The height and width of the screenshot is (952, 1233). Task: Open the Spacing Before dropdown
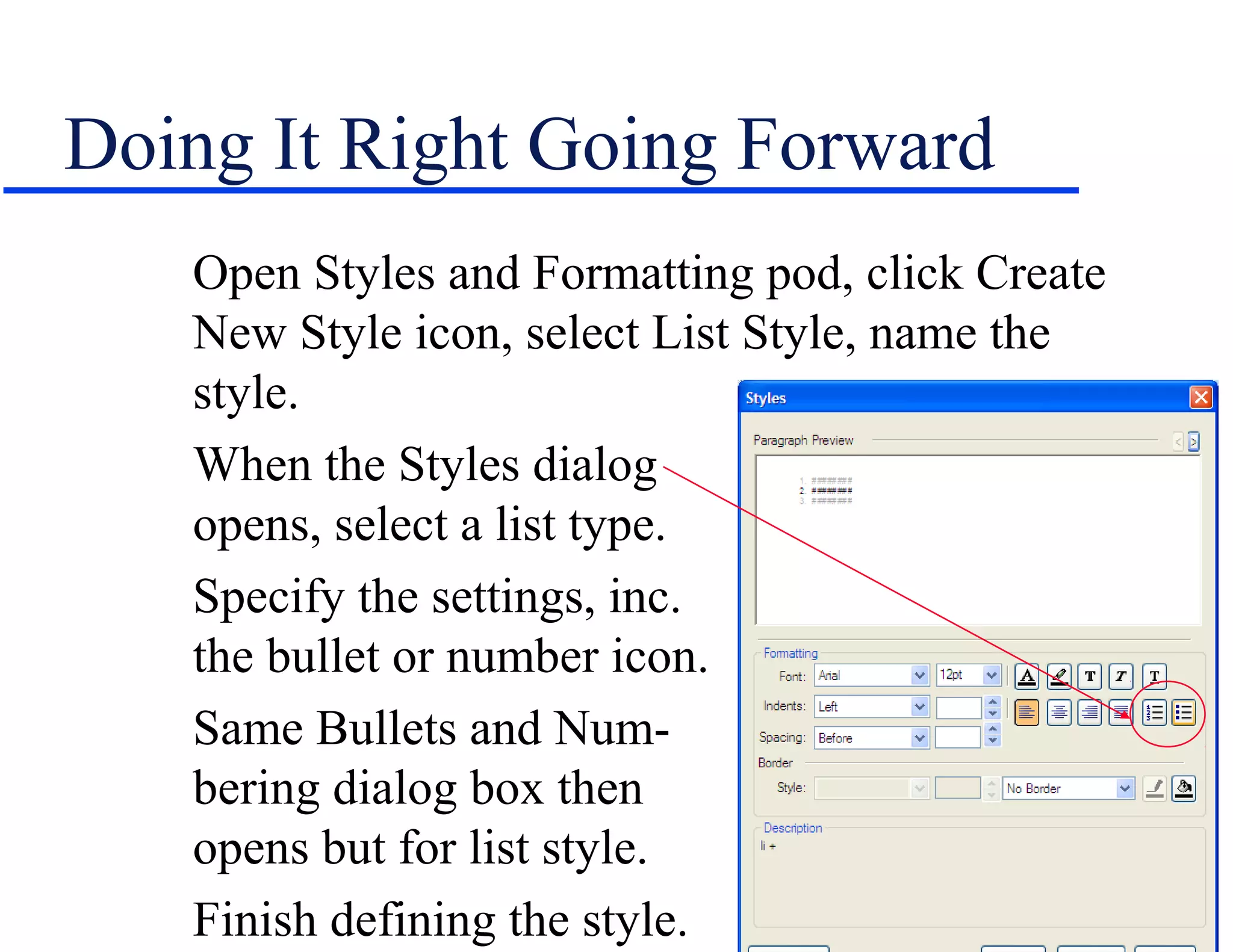tap(919, 738)
